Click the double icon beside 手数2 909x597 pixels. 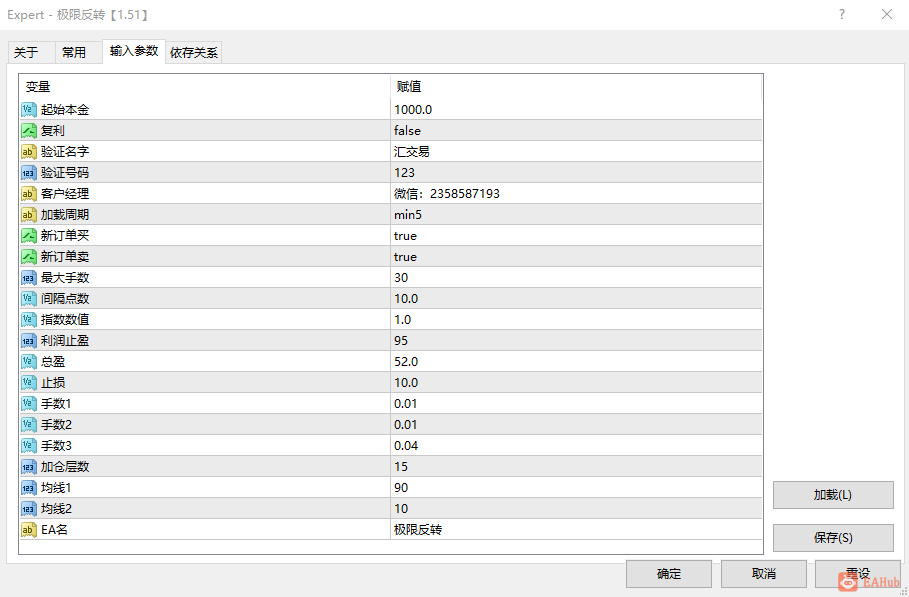pos(29,425)
